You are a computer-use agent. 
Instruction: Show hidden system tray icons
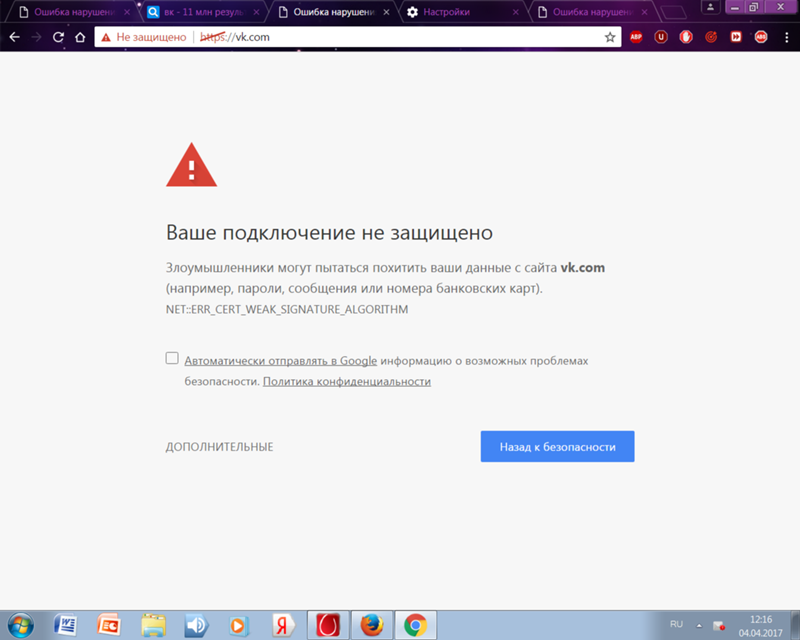699,625
